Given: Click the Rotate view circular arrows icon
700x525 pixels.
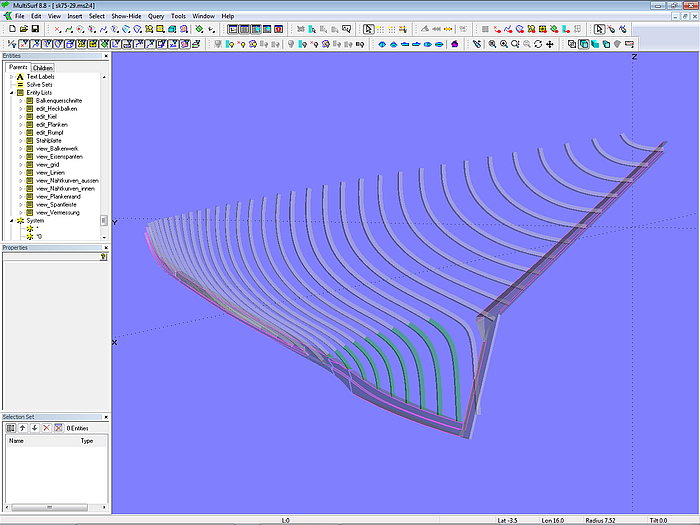Looking at the screenshot, I should pos(538,44).
